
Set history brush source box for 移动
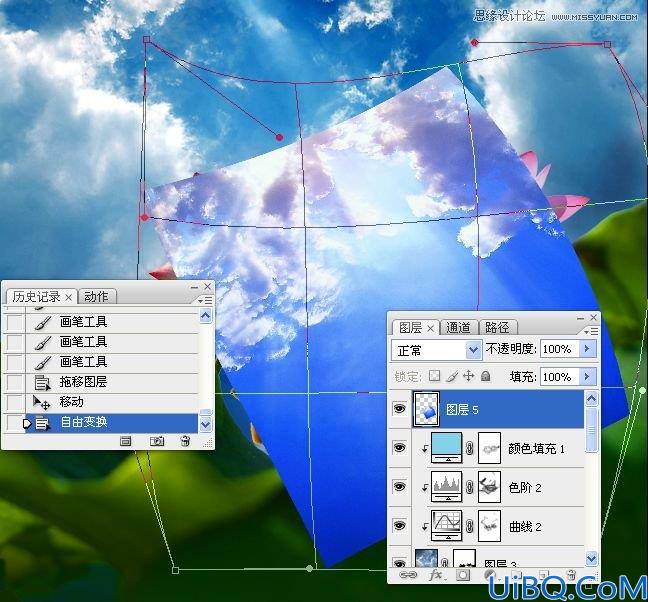tap(15, 402)
